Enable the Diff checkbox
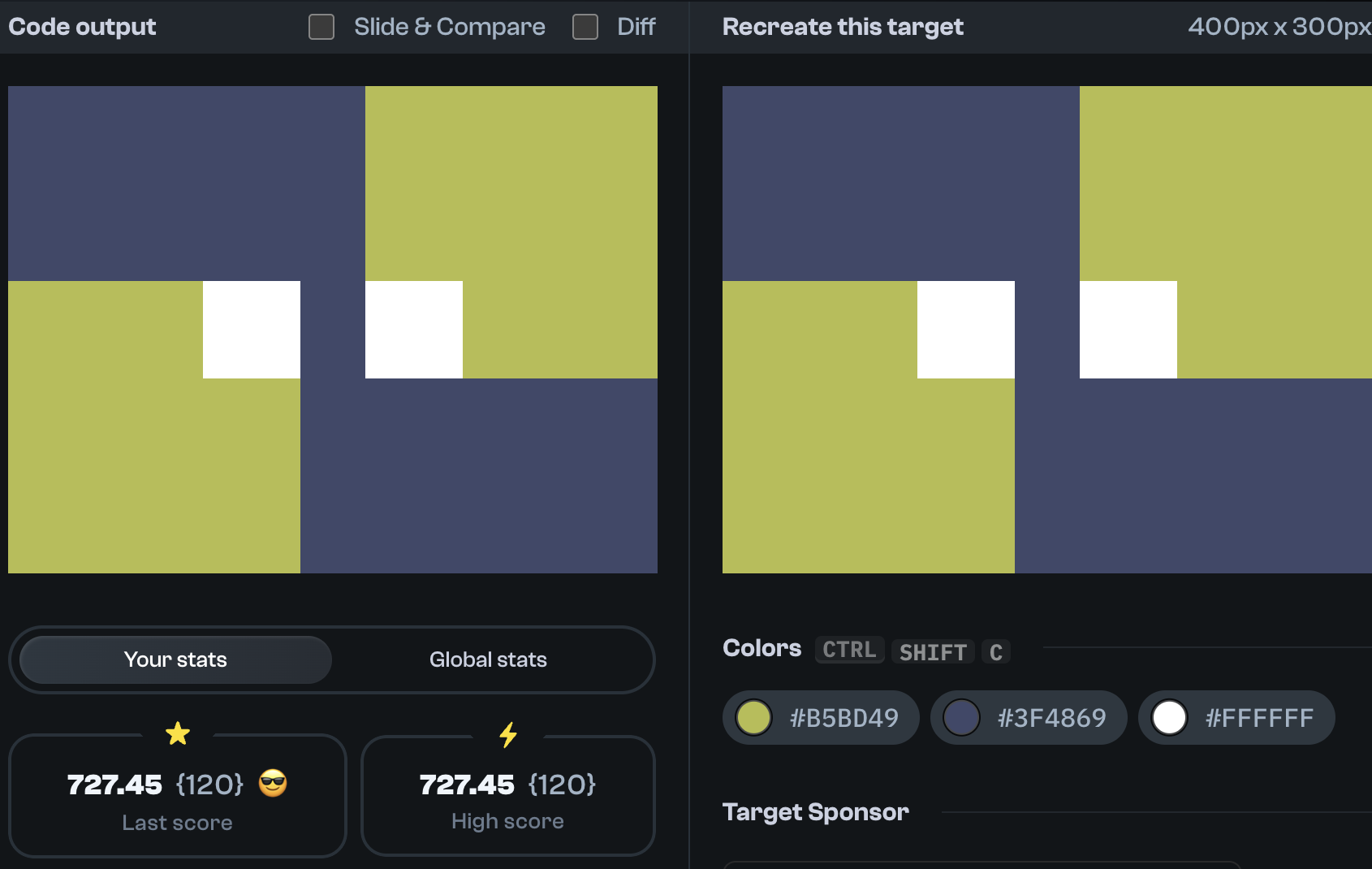1372x869 pixels. pyautogui.click(x=585, y=27)
